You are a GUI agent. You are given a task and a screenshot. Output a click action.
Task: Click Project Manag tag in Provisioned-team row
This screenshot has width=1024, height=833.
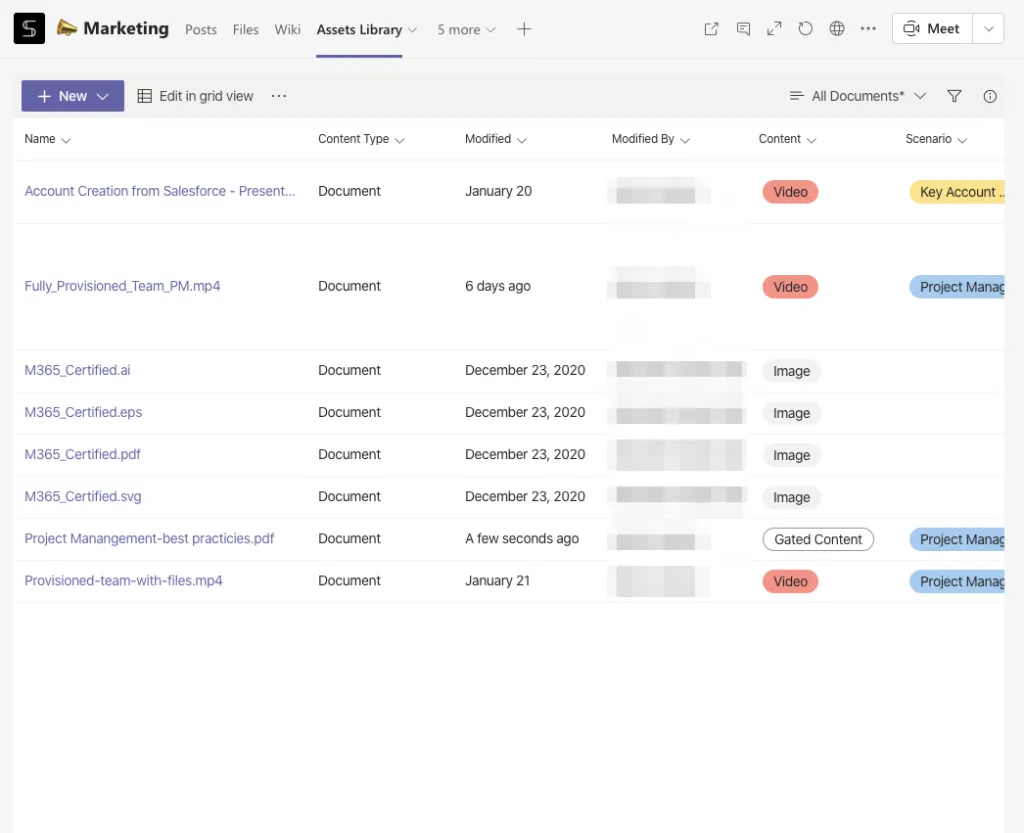957,582
